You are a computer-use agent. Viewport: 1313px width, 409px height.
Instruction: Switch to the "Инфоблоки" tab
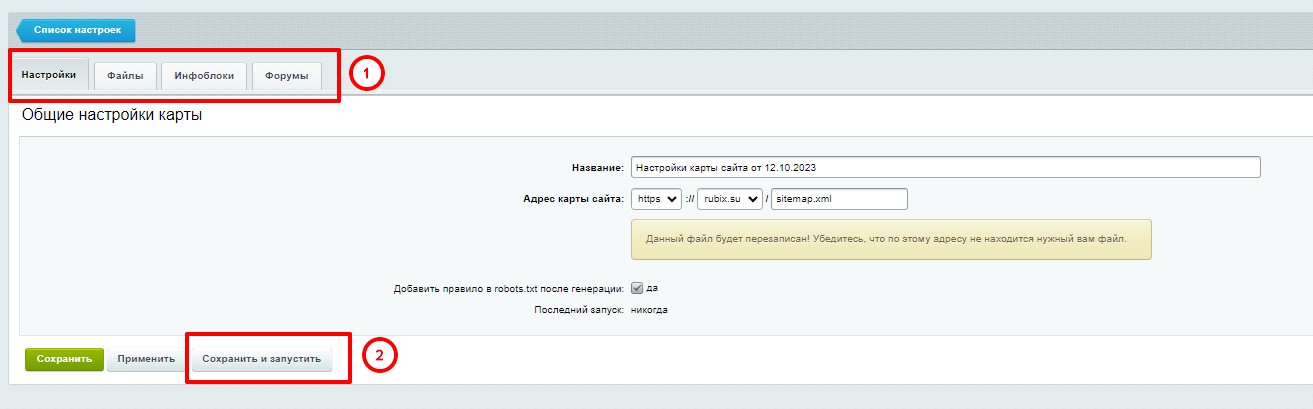(x=204, y=76)
